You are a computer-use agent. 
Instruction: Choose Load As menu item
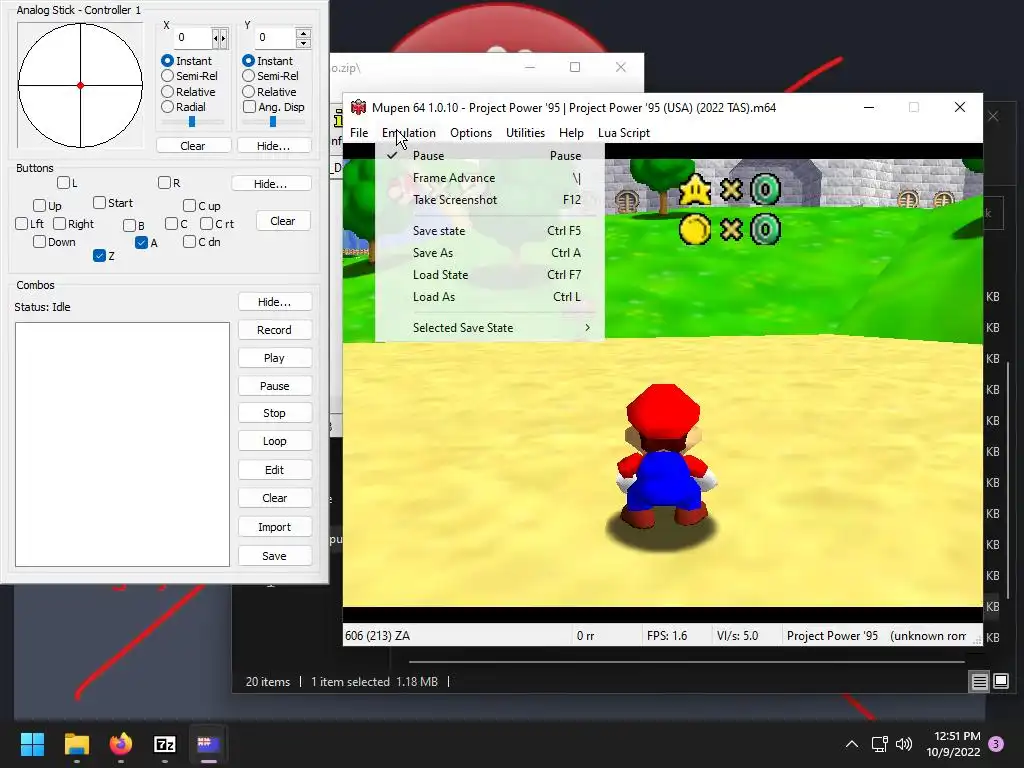click(490, 296)
